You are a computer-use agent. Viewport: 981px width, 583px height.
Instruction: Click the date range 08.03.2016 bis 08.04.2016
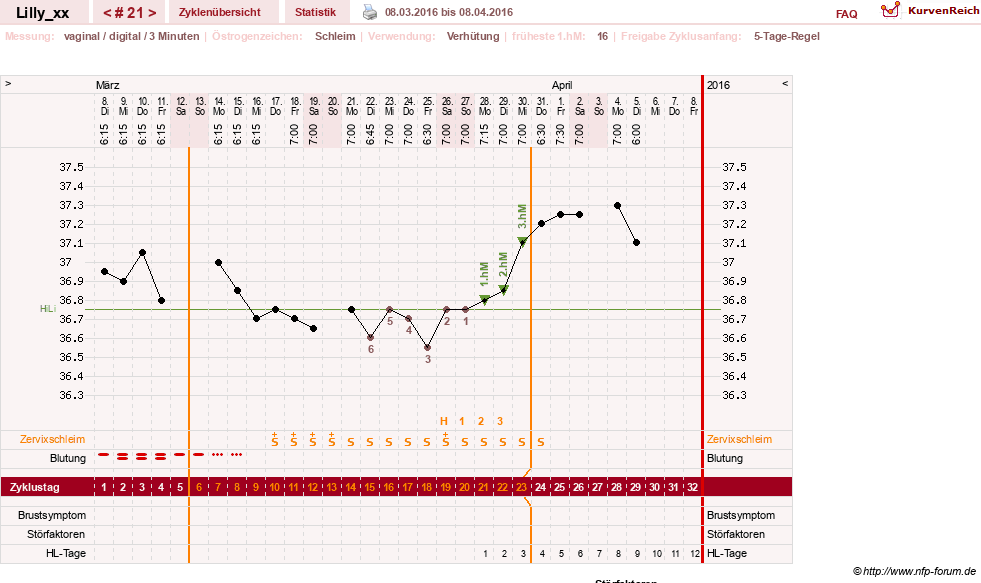point(449,13)
